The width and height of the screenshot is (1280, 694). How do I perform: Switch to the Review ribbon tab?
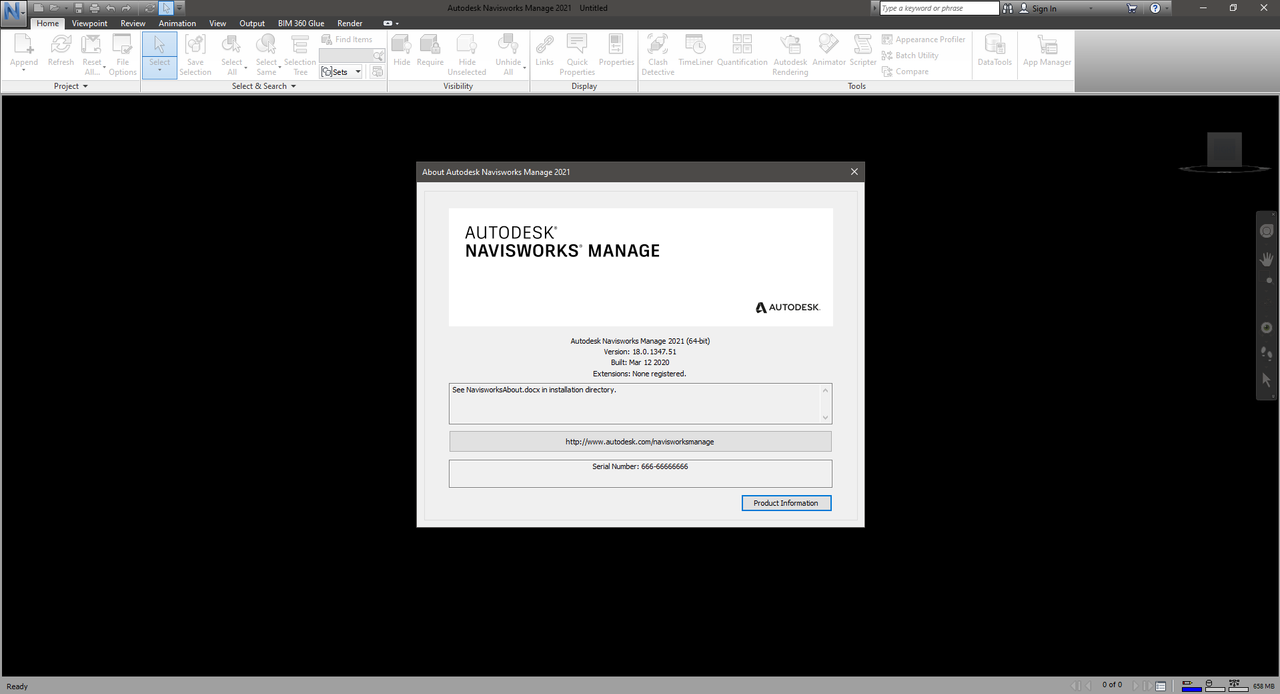tap(132, 23)
